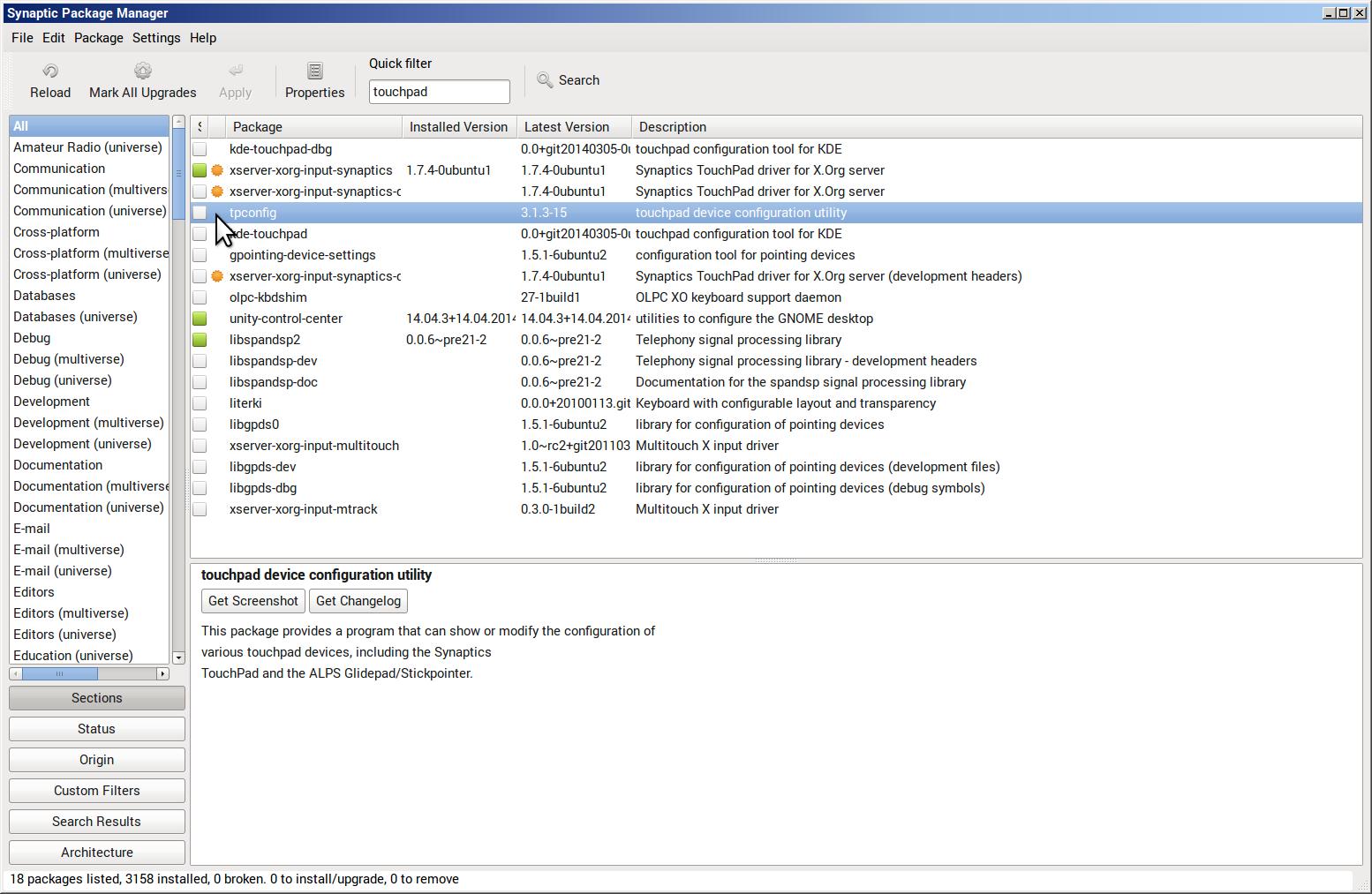
Task: Switch to the Custom Filters view
Action: pyautogui.click(x=97, y=791)
